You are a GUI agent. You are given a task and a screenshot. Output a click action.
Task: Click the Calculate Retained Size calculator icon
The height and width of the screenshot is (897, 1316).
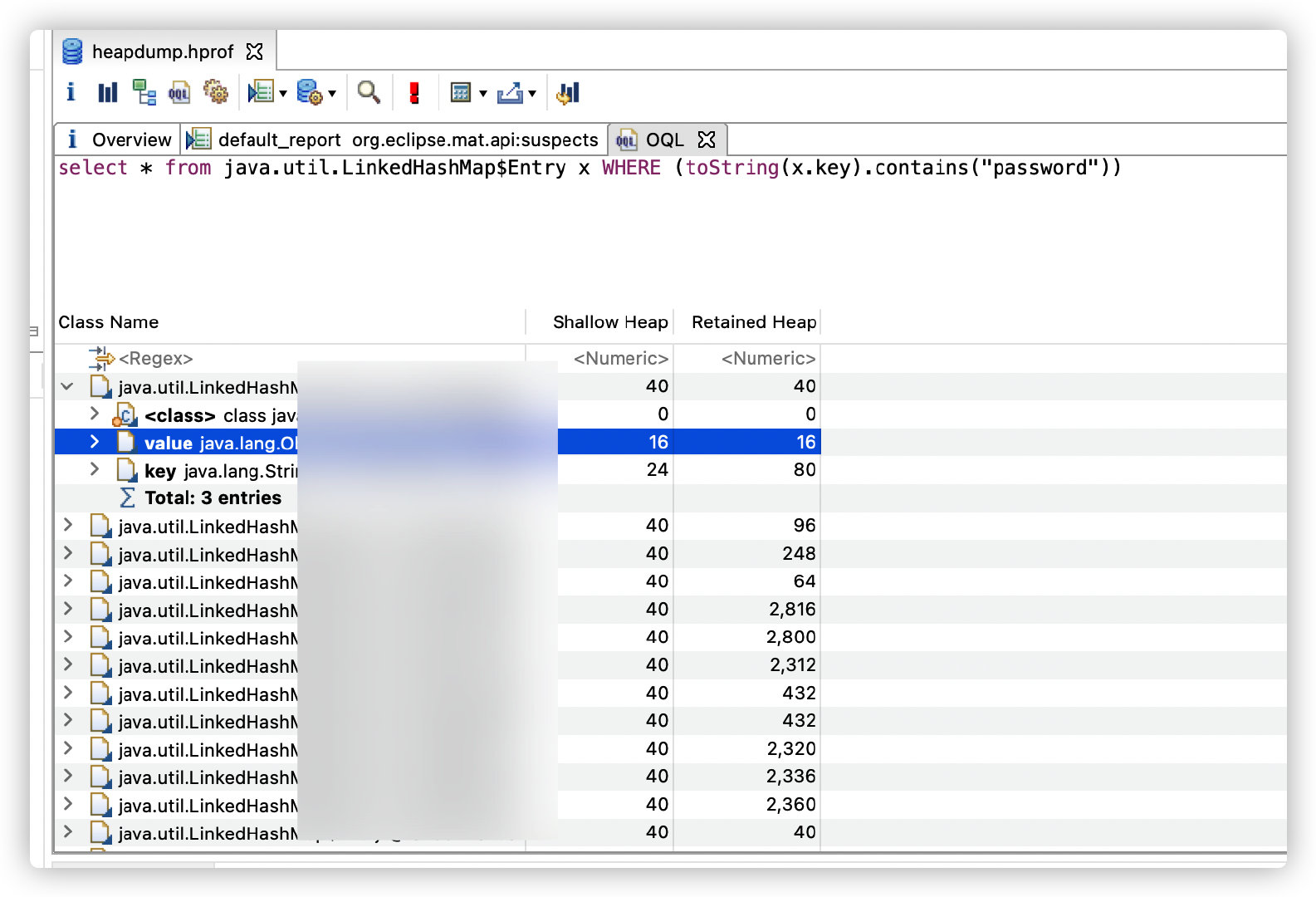point(461,92)
